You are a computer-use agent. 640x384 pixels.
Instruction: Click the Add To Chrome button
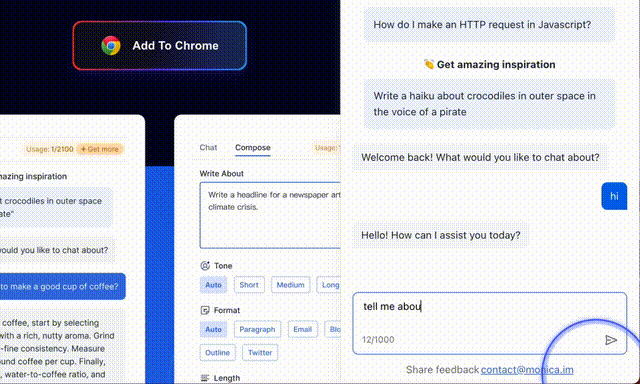[x=160, y=46]
